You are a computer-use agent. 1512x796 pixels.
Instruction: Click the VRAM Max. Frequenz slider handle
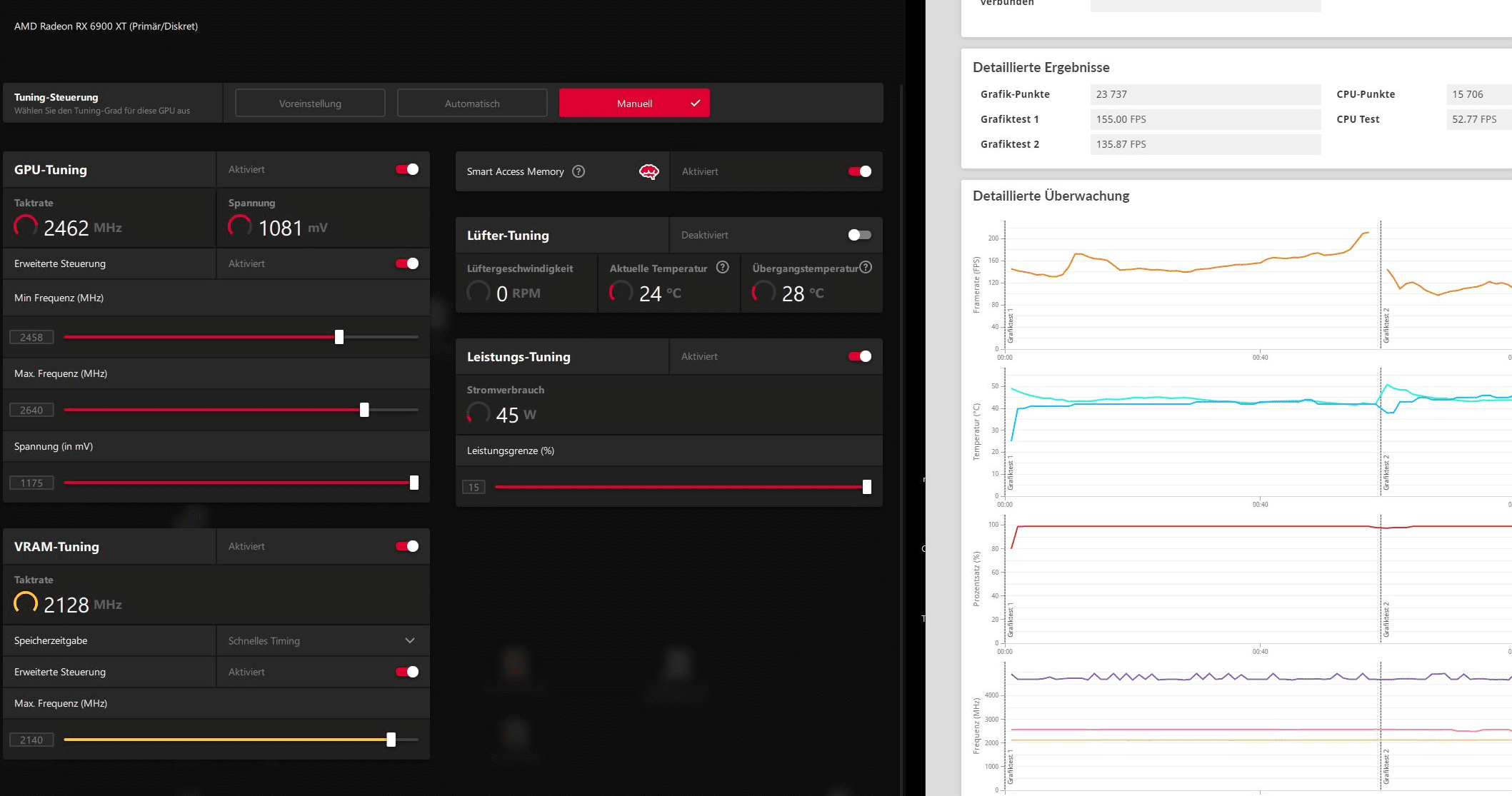click(391, 740)
